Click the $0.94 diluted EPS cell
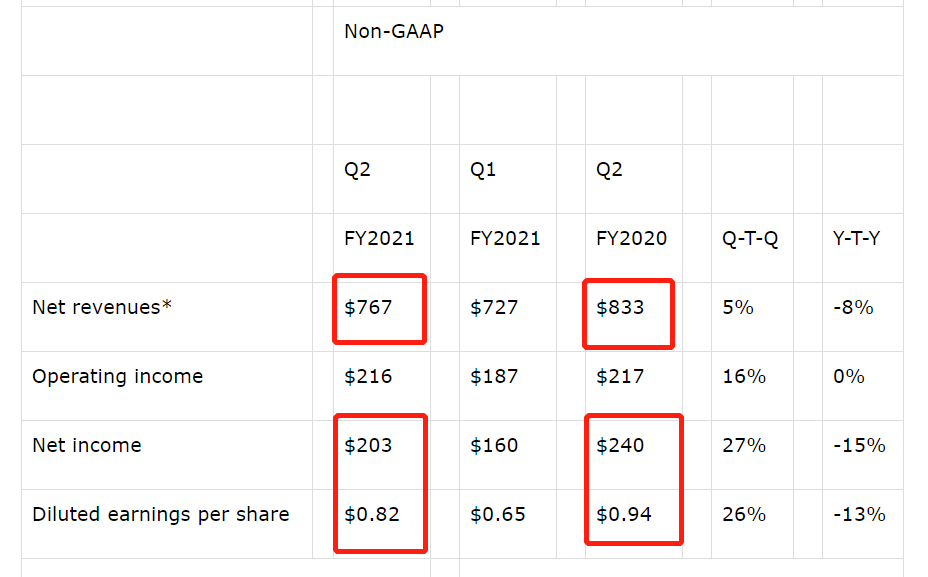The width and height of the screenshot is (928, 577). [624, 515]
